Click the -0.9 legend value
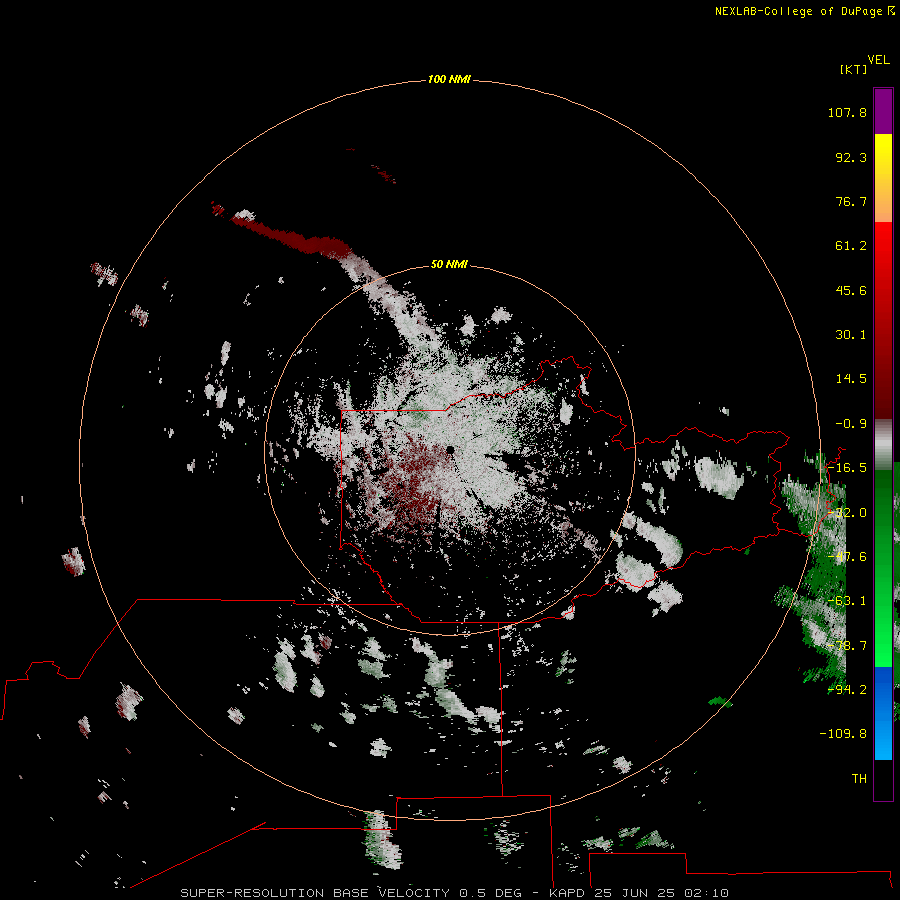 pos(851,424)
